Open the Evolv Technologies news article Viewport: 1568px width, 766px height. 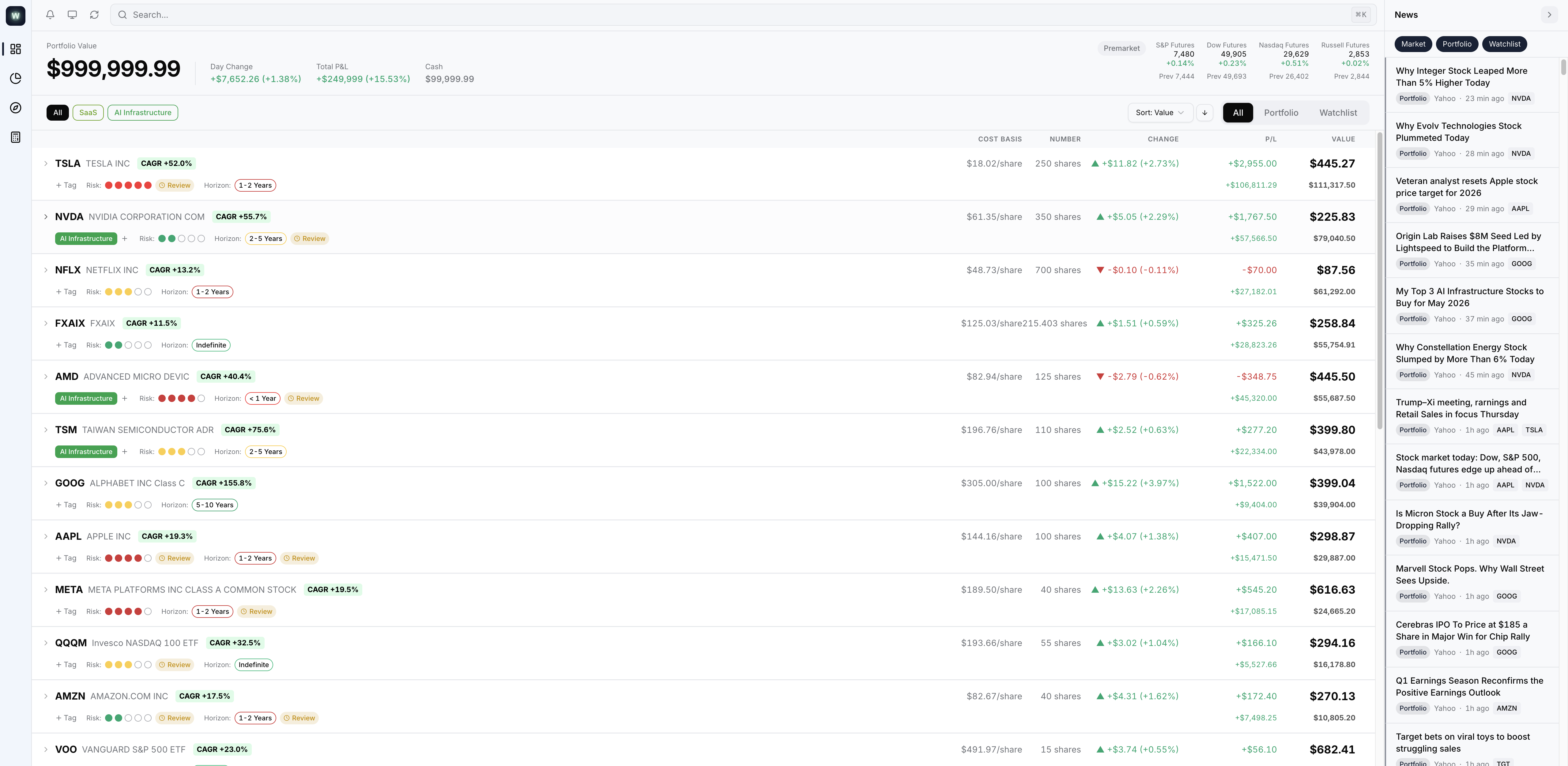[1472, 140]
